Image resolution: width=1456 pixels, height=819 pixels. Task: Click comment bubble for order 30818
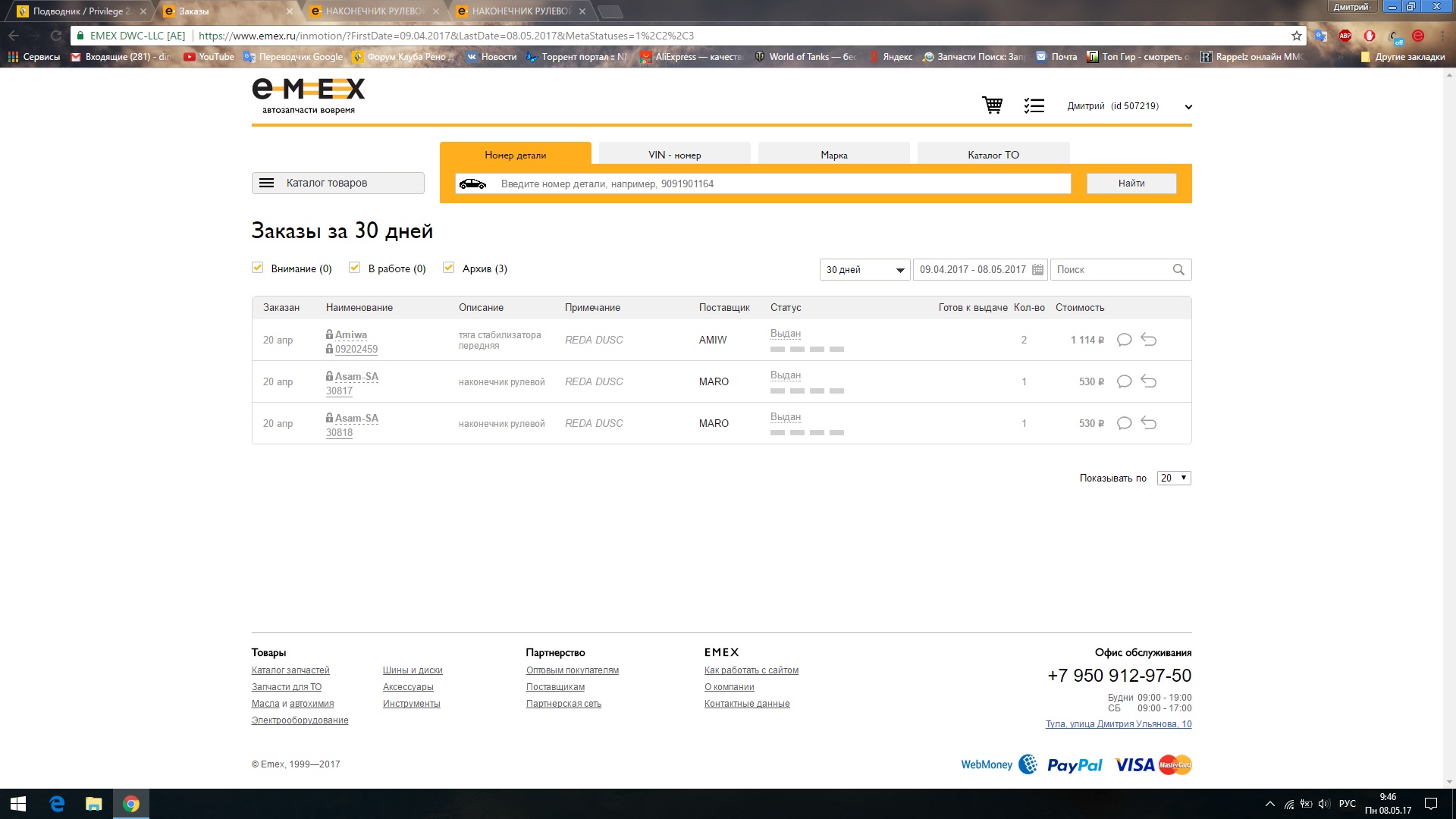point(1124,423)
